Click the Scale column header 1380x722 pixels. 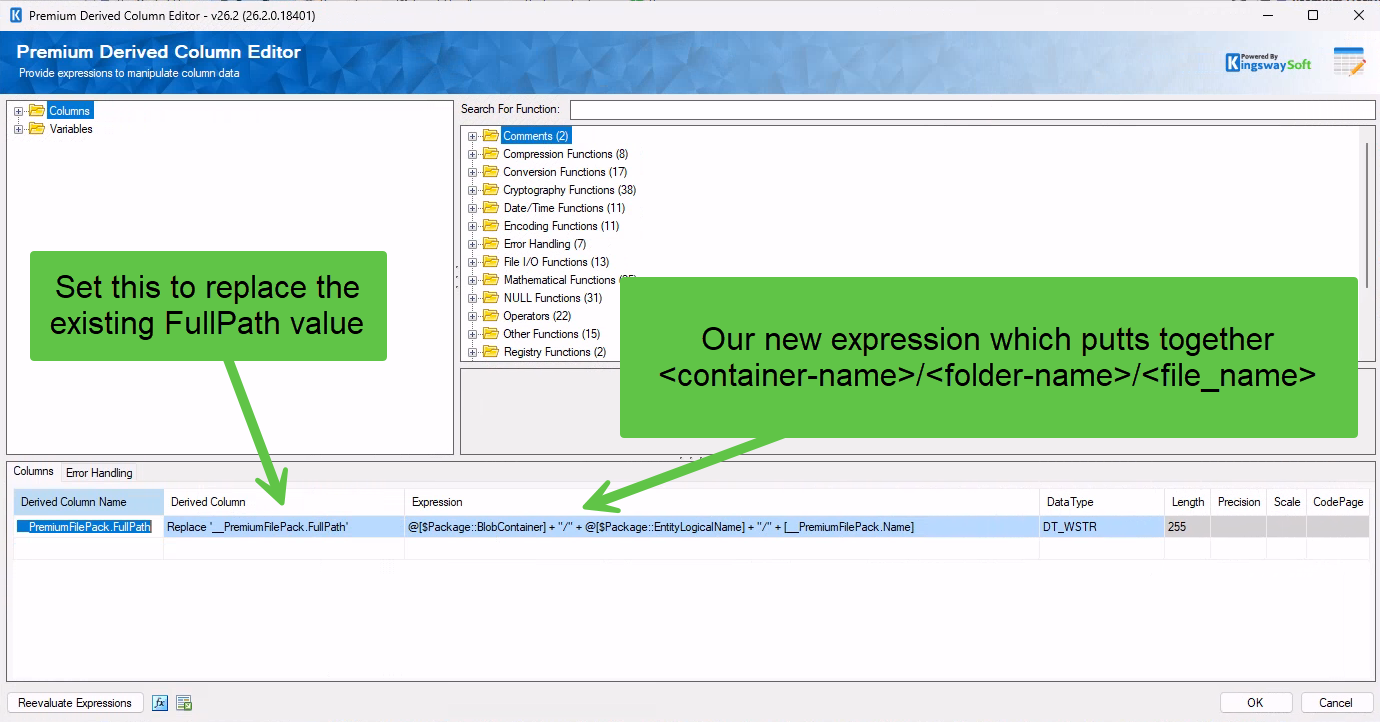(1287, 502)
